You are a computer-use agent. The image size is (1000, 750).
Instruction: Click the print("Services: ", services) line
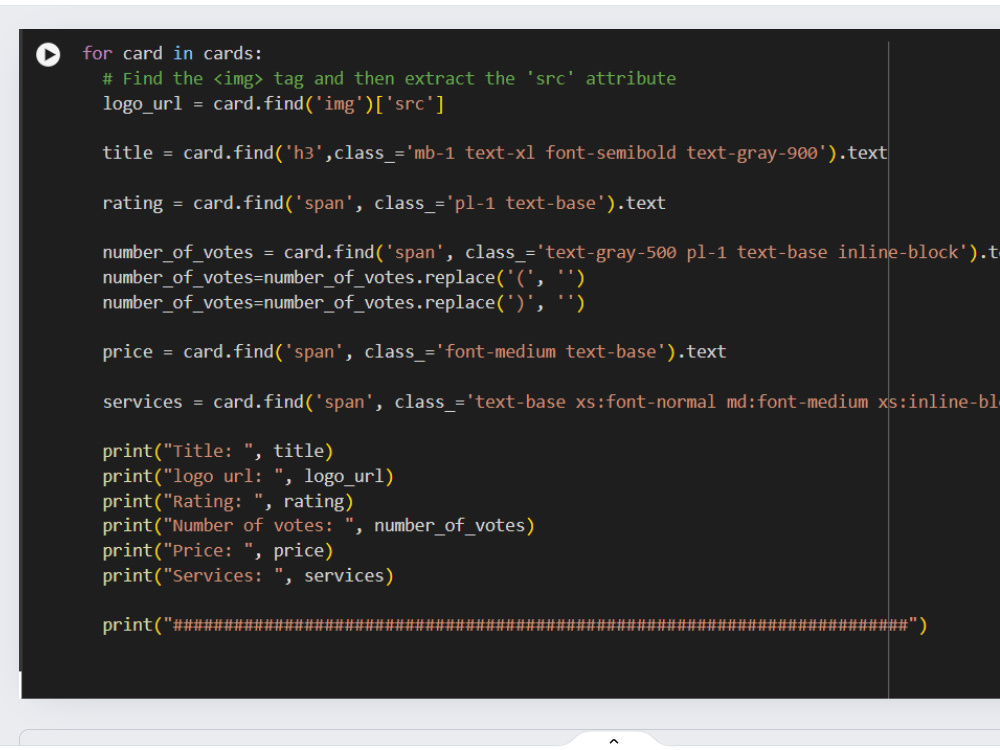pyautogui.click(x=248, y=576)
